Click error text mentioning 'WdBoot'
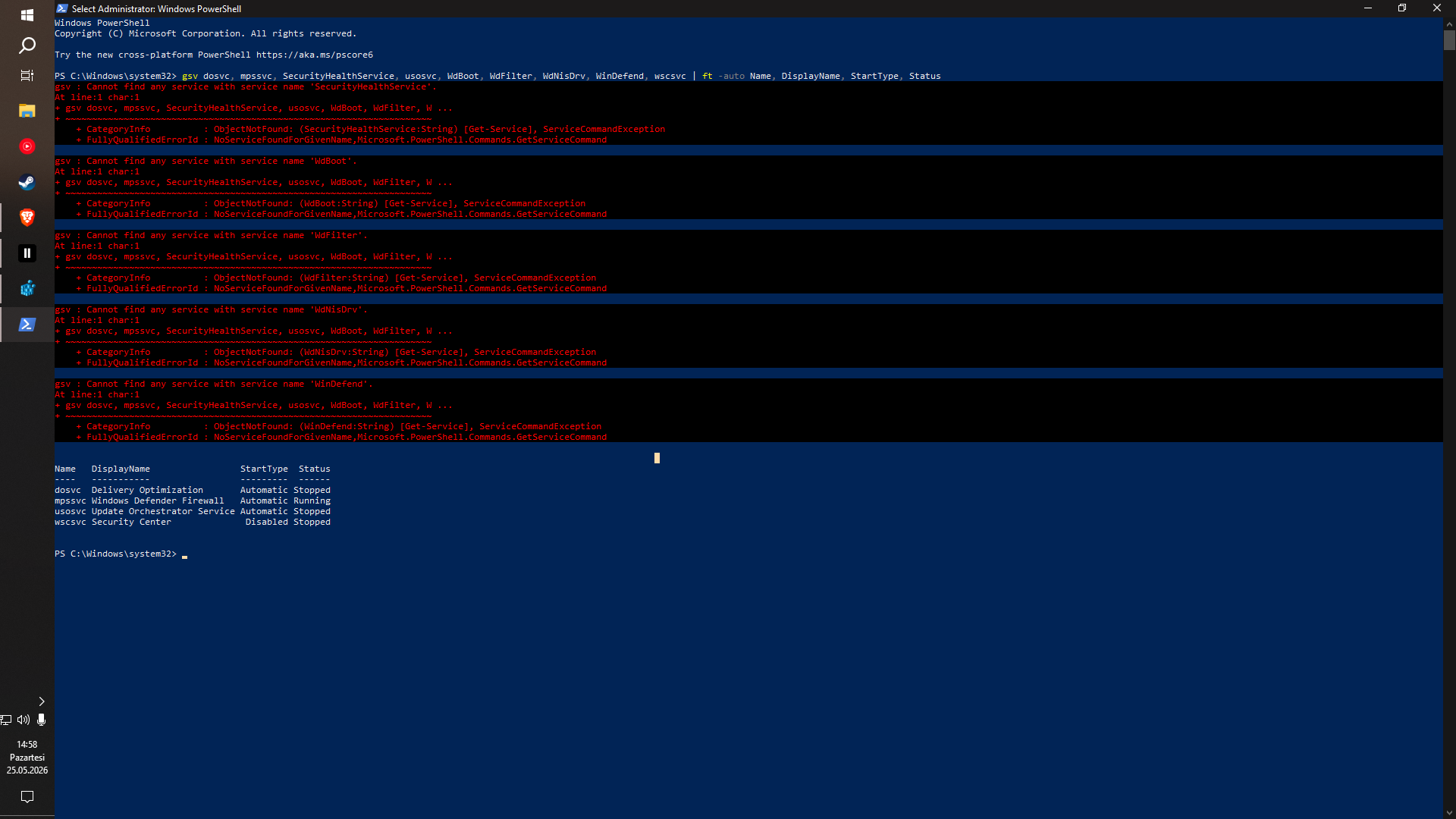Viewport: 1456px width, 819px height. click(x=206, y=161)
